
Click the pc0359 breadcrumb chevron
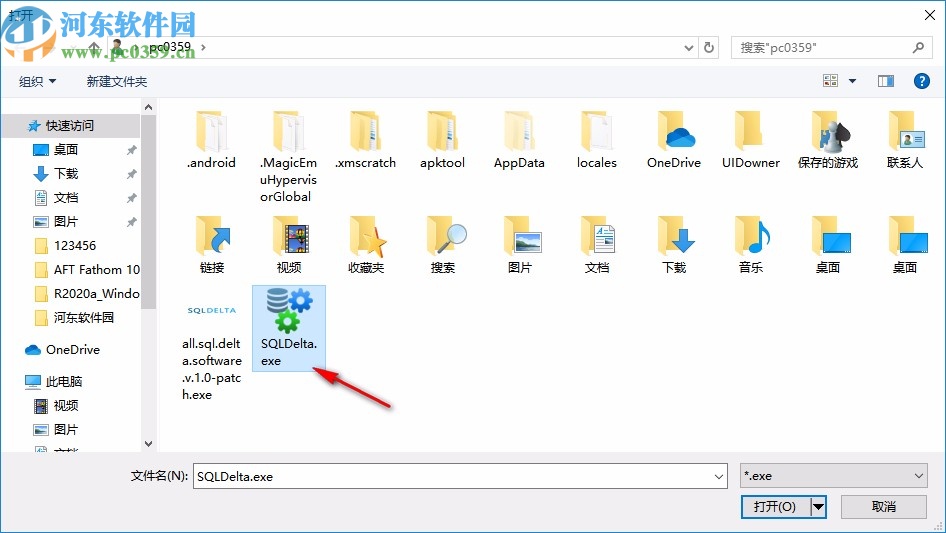click(203, 47)
